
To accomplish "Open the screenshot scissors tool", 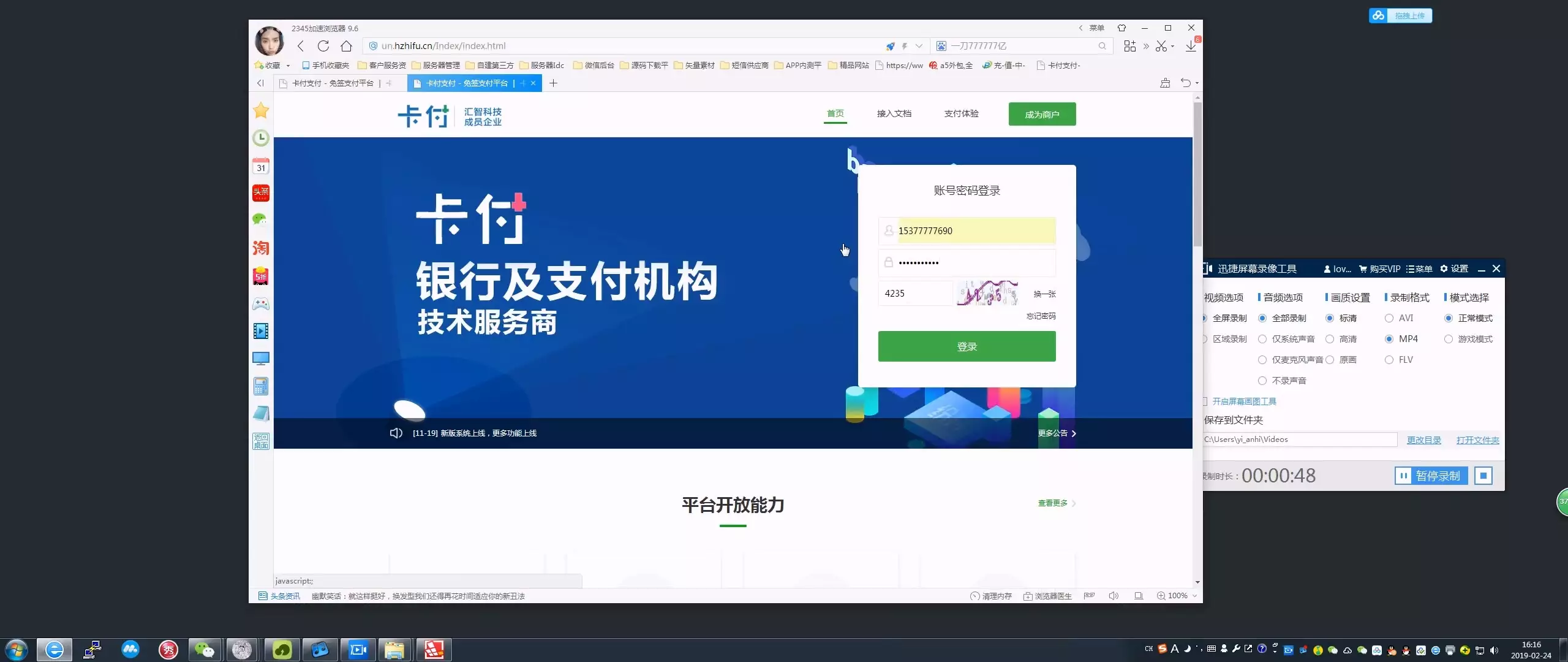I will coord(1161,46).
